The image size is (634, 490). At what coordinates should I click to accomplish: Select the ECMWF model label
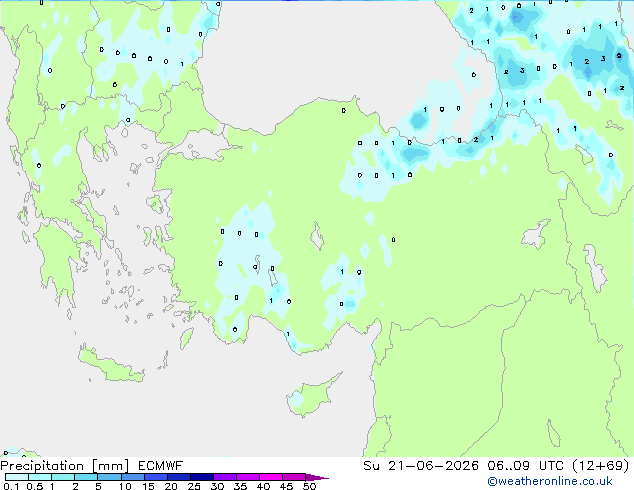click(160, 466)
